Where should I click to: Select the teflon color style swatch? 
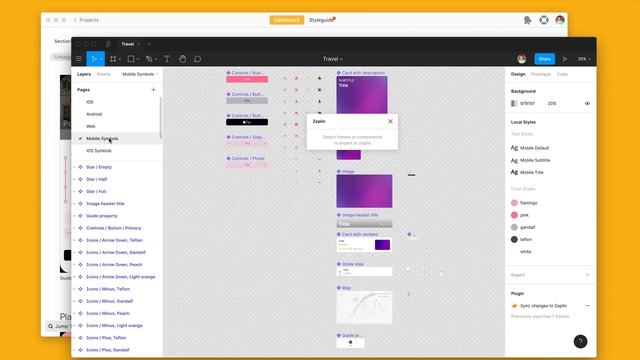pos(514,239)
